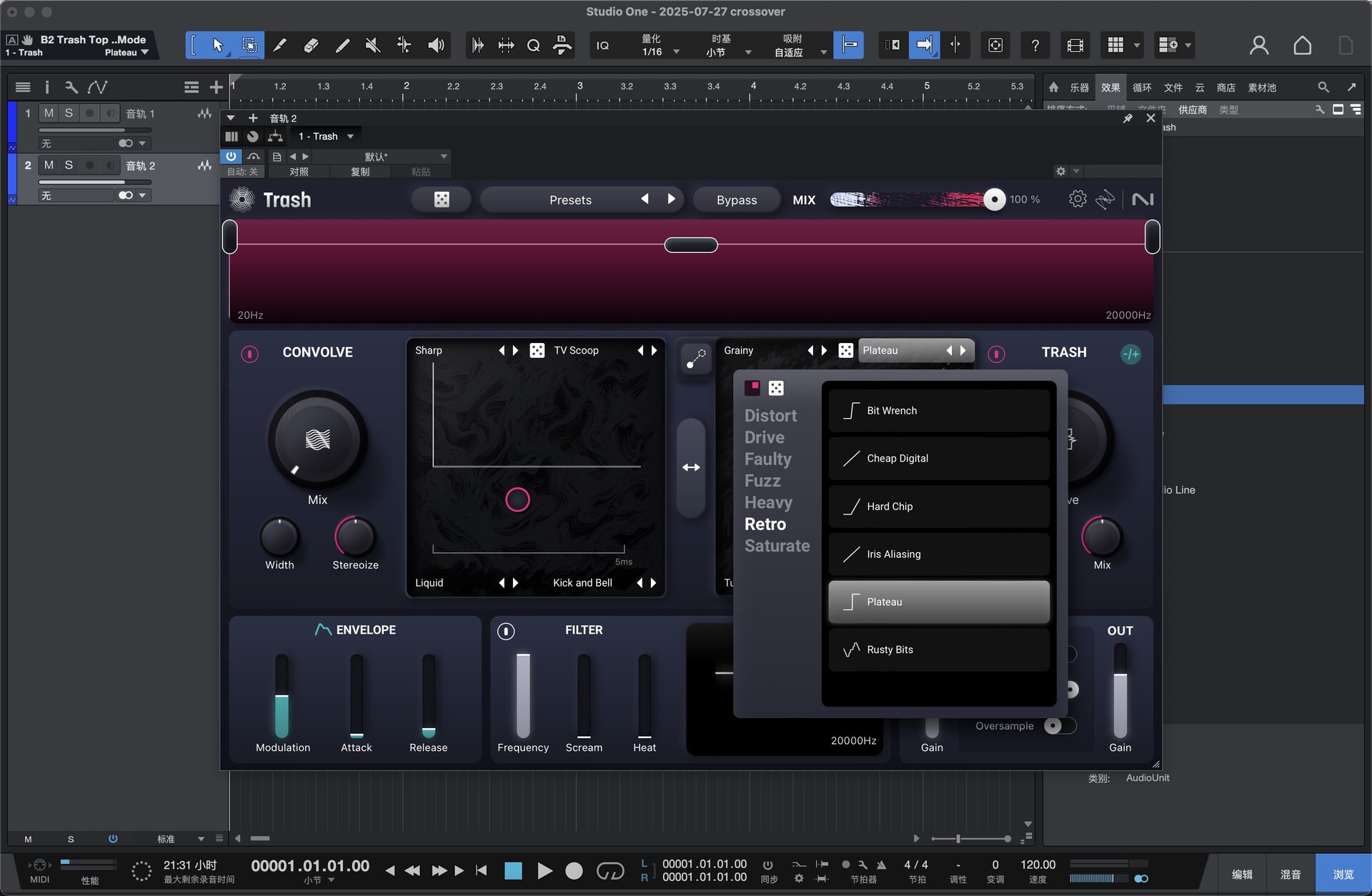Toggle the Oversample switch

pos(1060,726)
